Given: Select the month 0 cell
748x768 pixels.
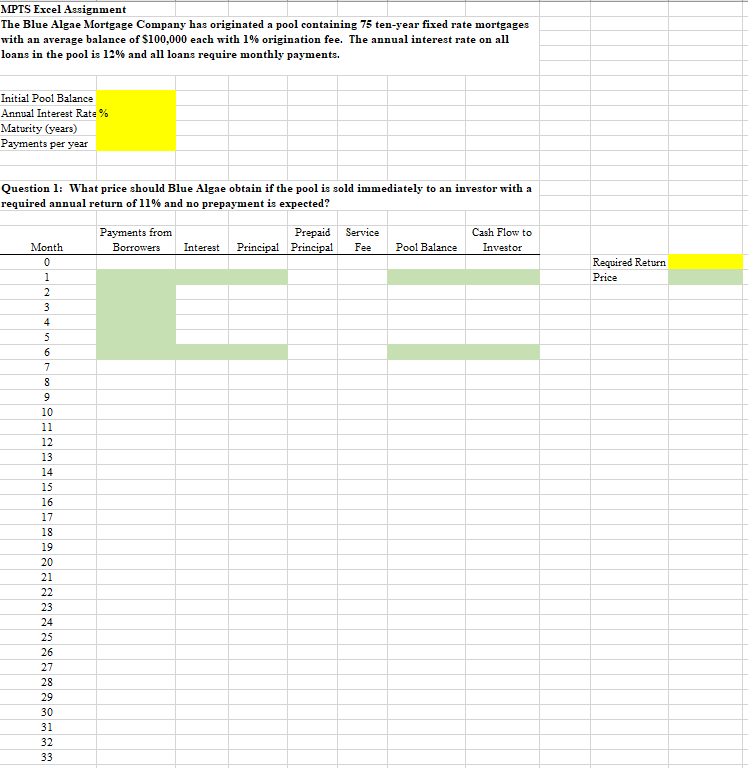Looking at the screenshot, I should [48, 262].
